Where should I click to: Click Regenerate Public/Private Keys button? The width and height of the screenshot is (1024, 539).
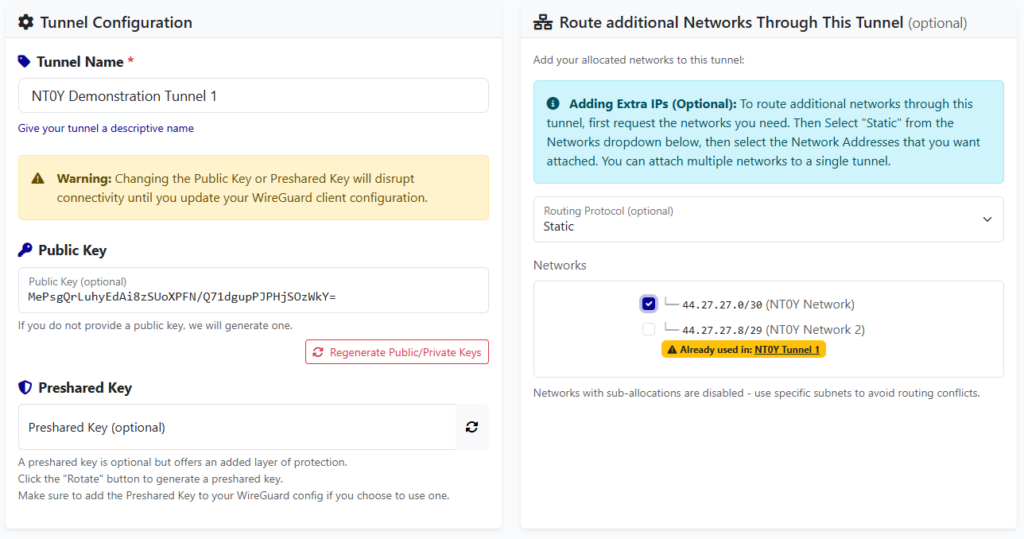pos(397,352)
